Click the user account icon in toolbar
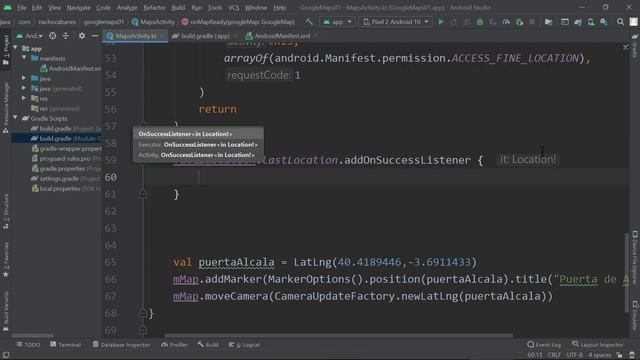The width and height of the screenshot is (640, 360). pos(633,22)
